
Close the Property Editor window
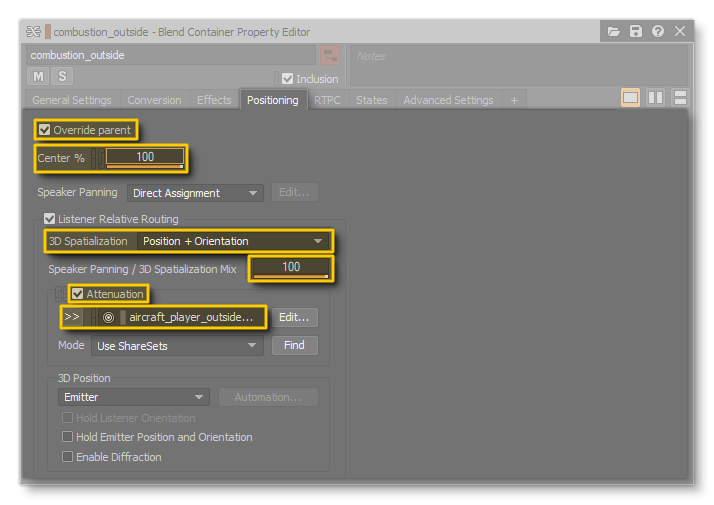[x=680, y=31]
